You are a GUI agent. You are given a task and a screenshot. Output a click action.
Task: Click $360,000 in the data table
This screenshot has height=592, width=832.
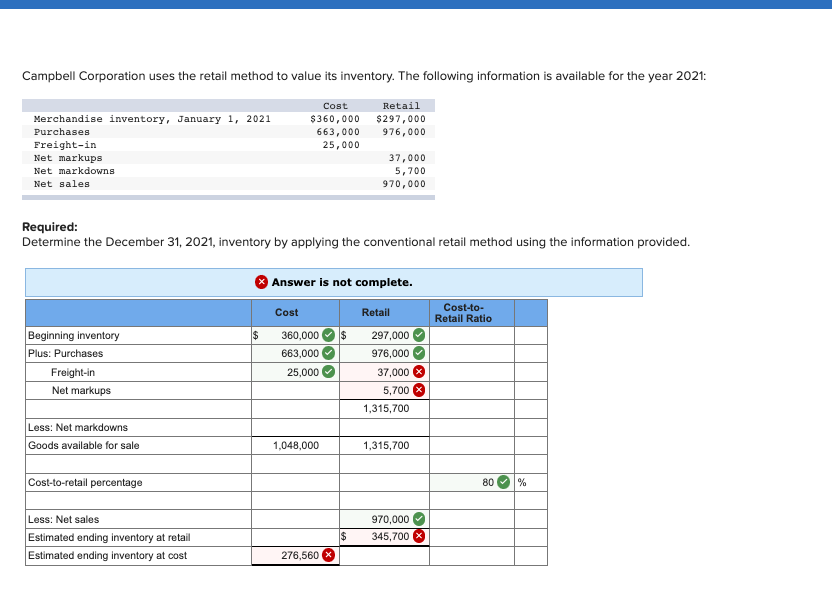pyautogui.click(x=335, y=119)
